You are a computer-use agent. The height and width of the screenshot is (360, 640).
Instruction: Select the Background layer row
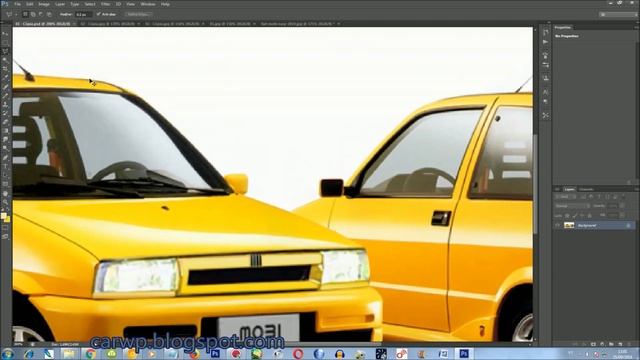pos(595,225)
